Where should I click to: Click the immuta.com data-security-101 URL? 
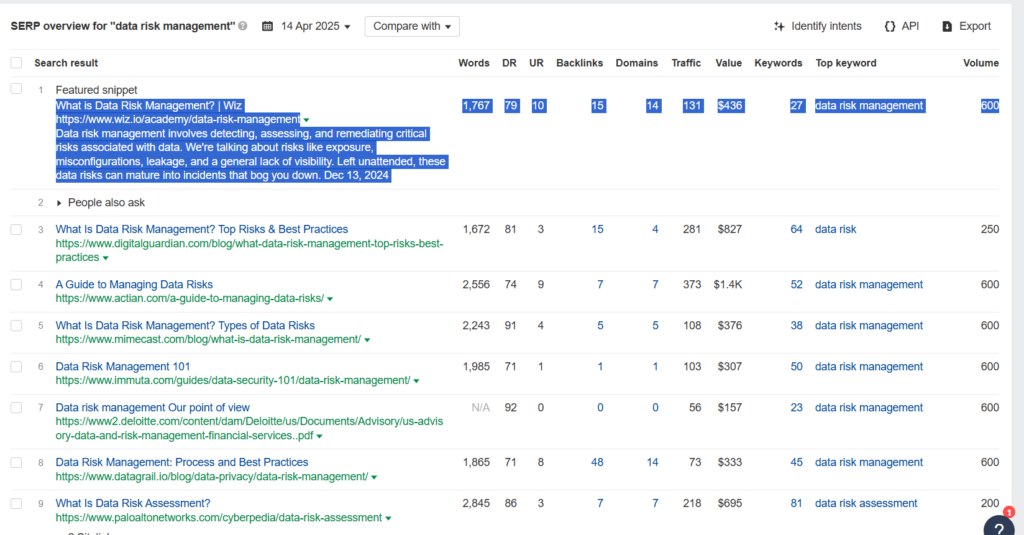[x=232, y=380]
